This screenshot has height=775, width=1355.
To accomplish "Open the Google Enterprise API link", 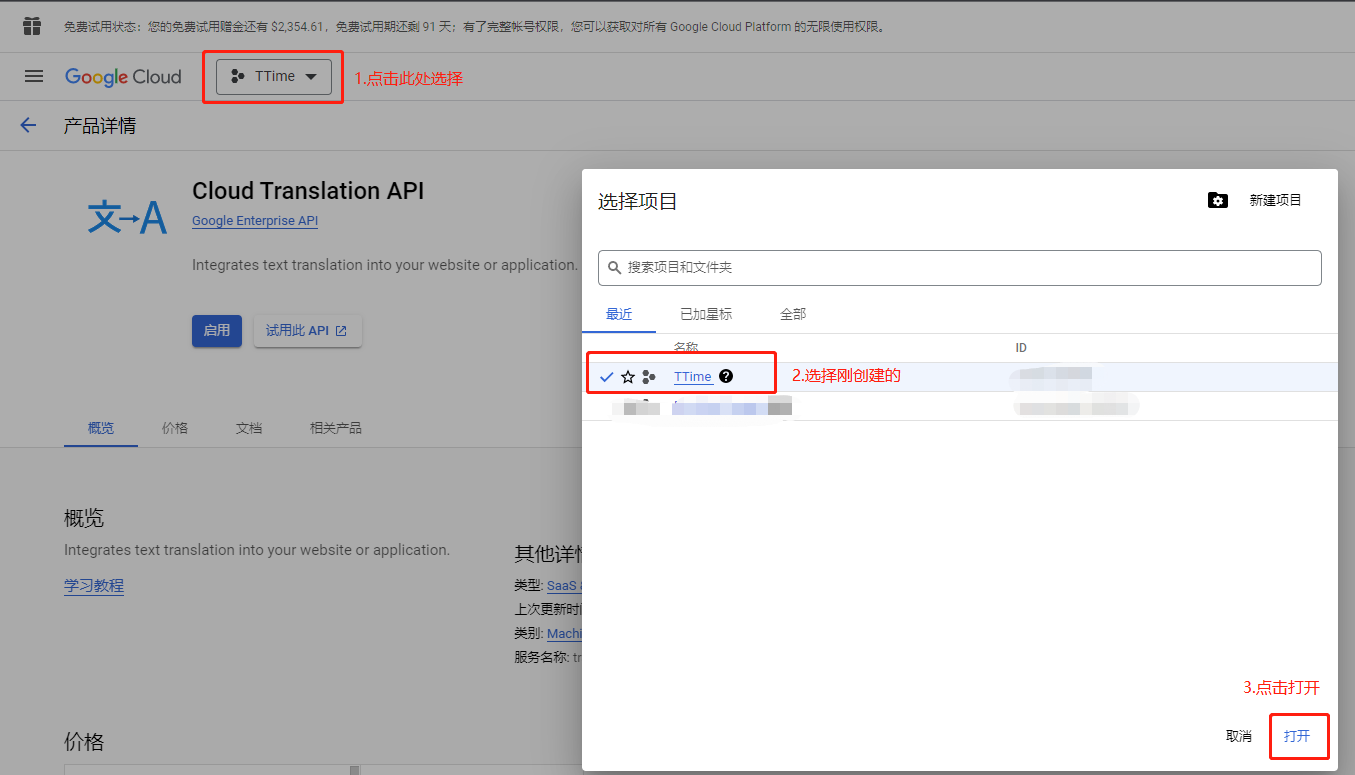I will pyautogui.click(x=255, y=221).
